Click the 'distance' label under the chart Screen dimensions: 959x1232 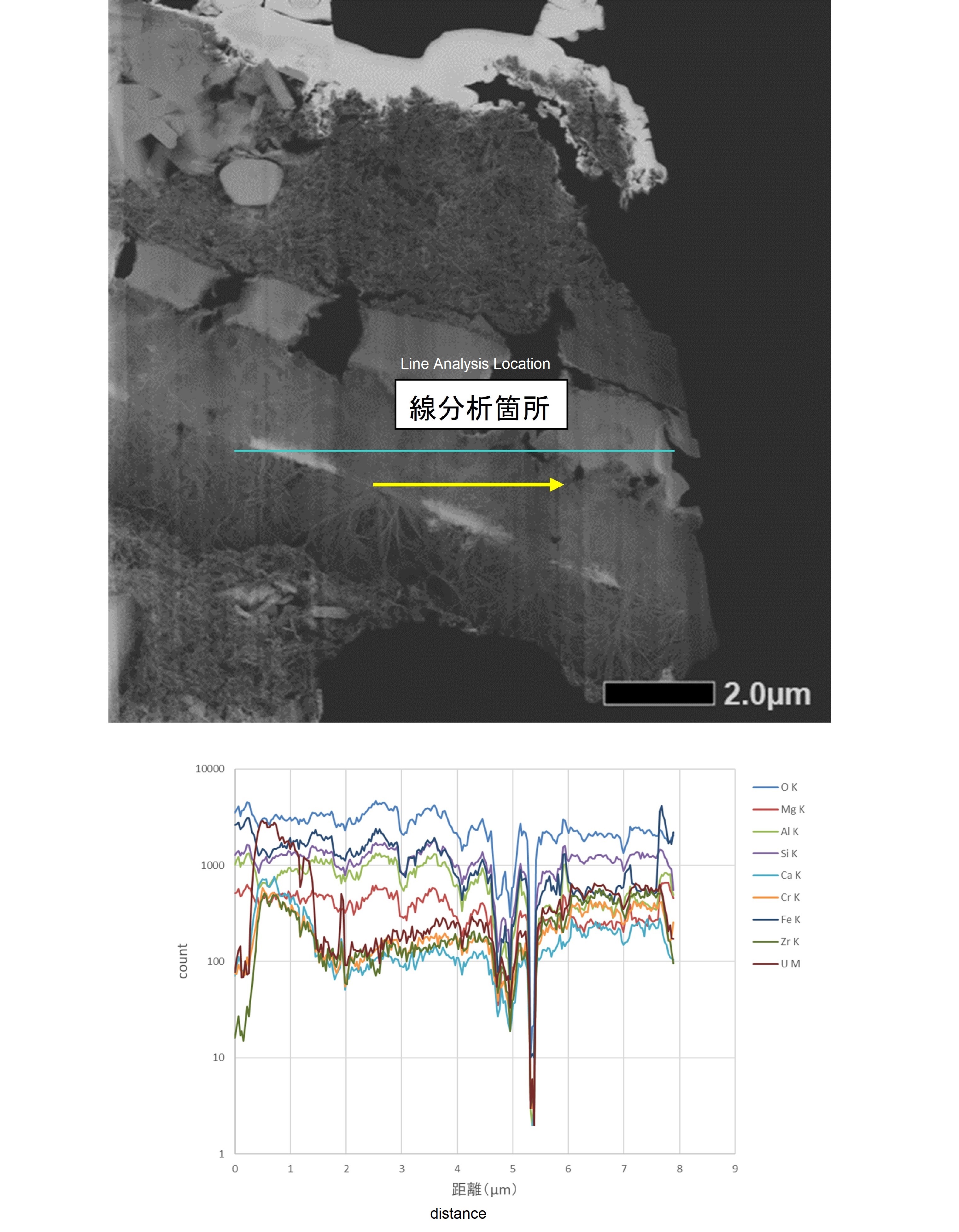click(x=458, y=1213)
